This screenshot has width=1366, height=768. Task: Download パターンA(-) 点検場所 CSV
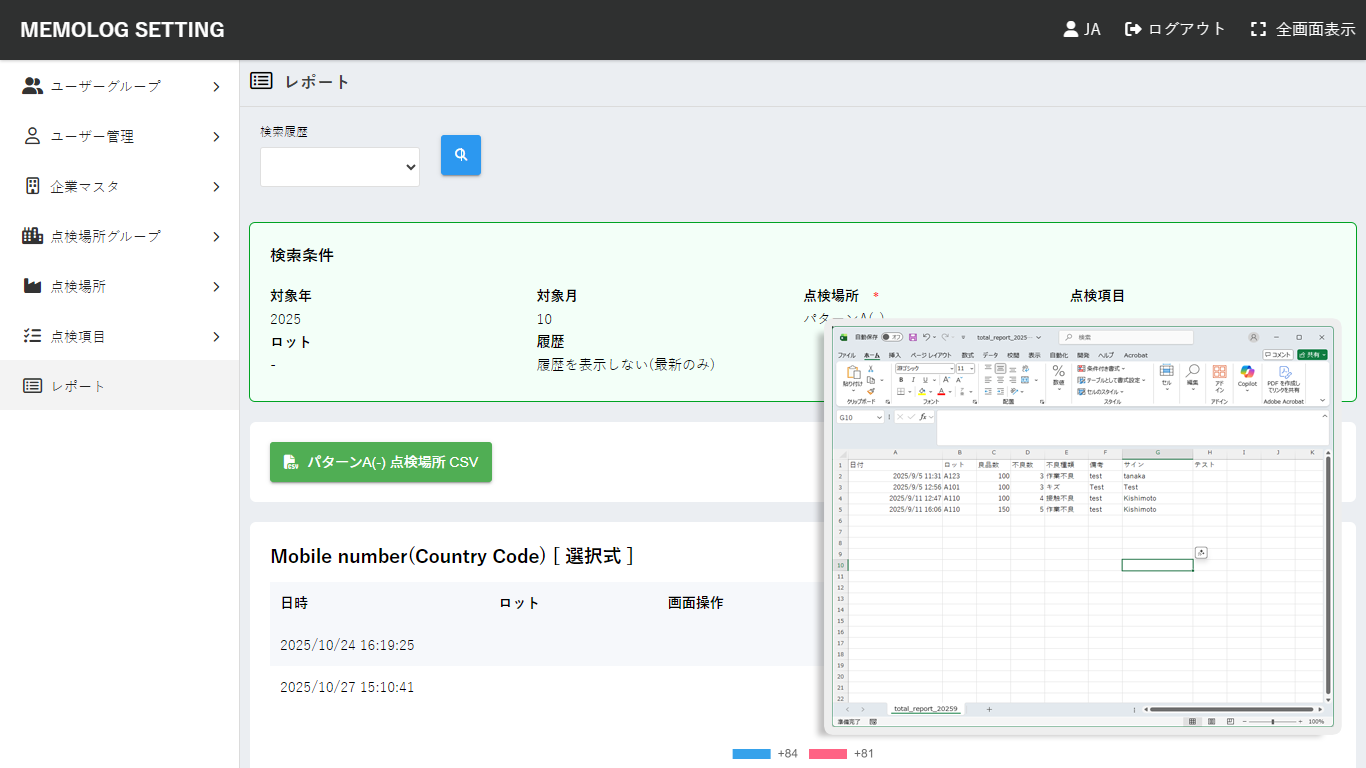381,462
